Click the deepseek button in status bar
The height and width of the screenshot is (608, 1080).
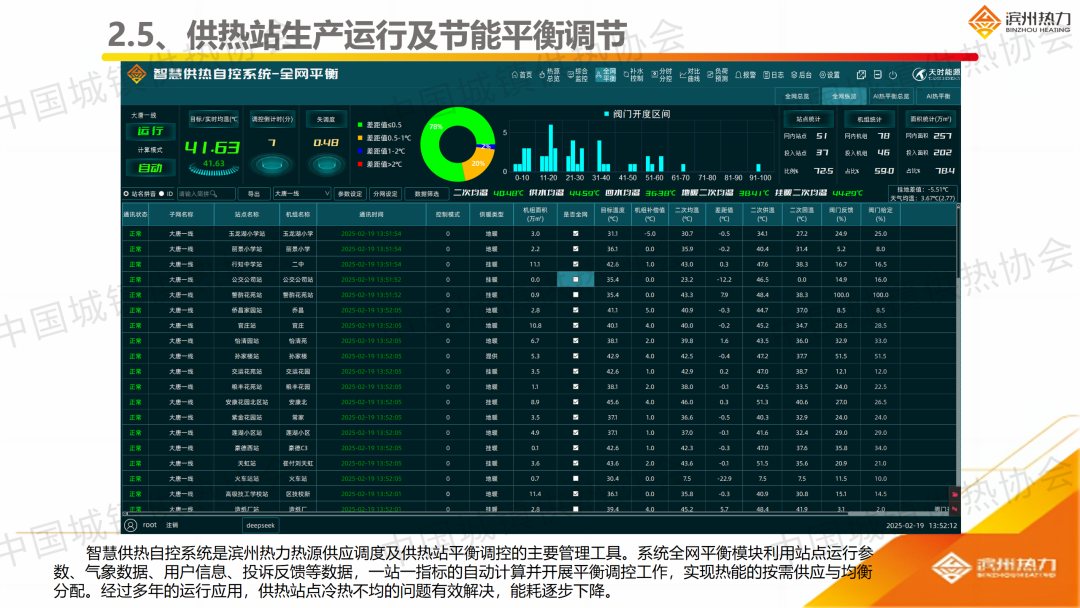260,524
